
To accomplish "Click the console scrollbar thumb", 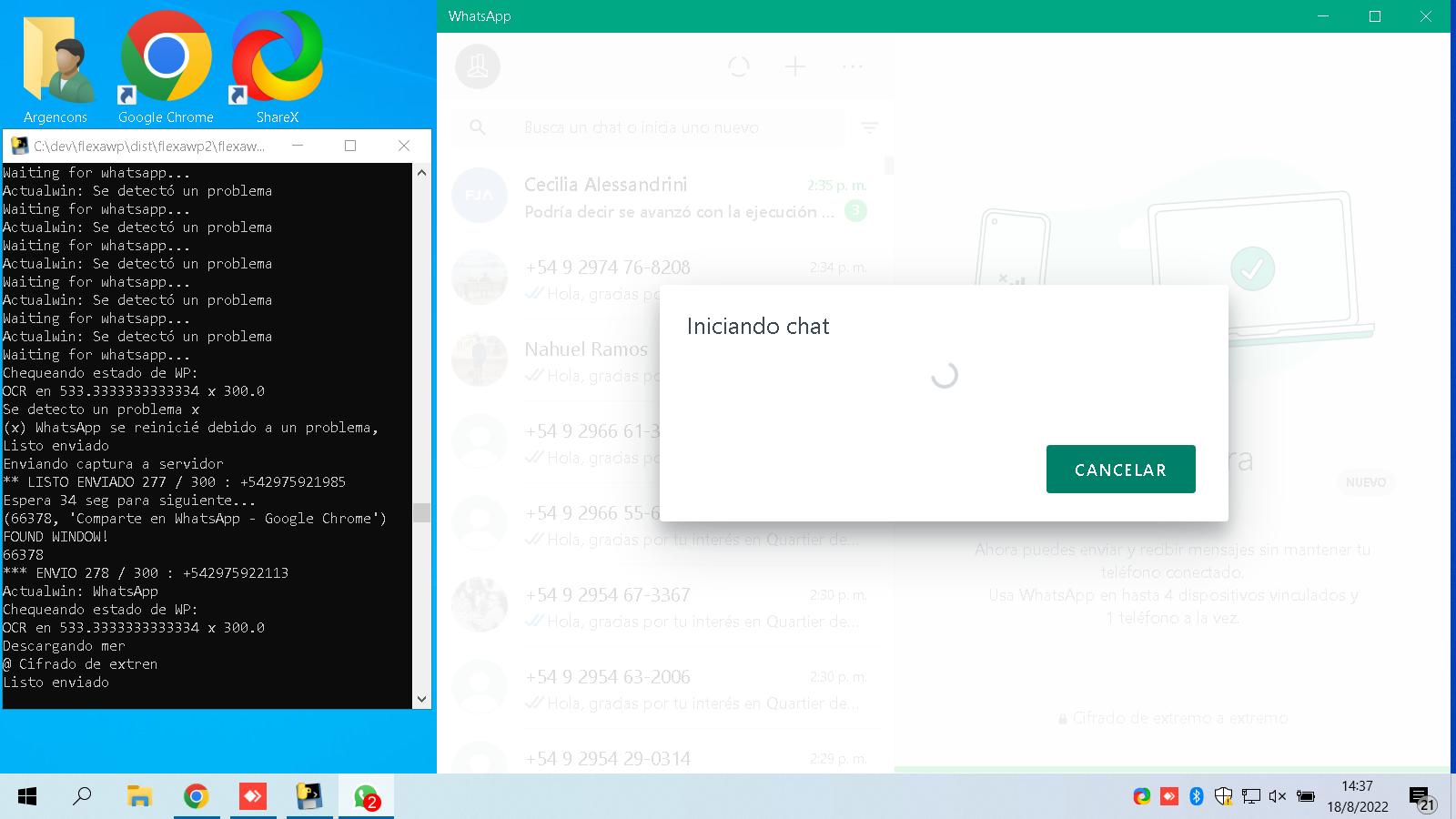I will coord(421,512).
